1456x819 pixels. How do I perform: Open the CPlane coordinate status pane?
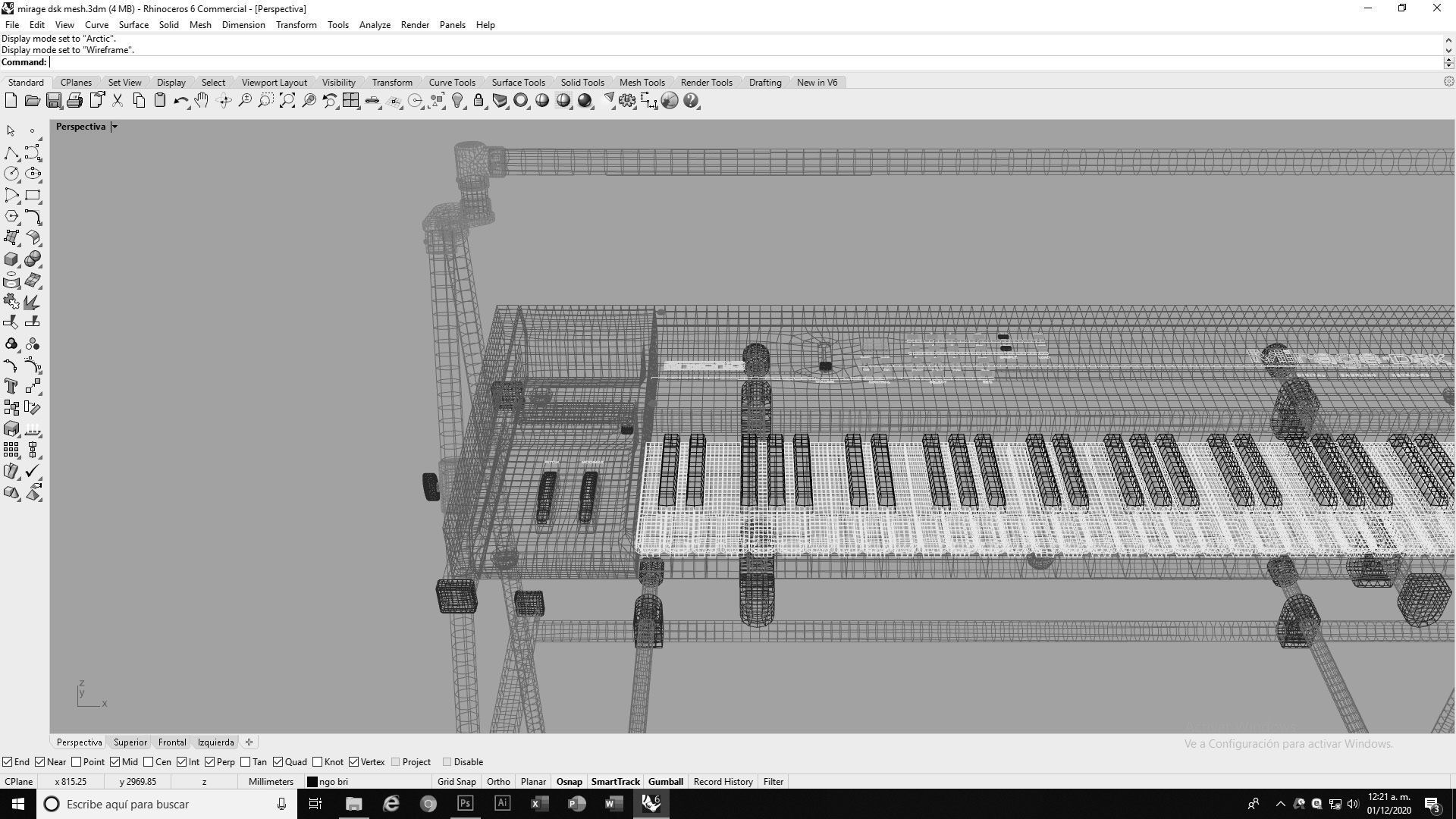pyautogui.click(x=19, y=782)
